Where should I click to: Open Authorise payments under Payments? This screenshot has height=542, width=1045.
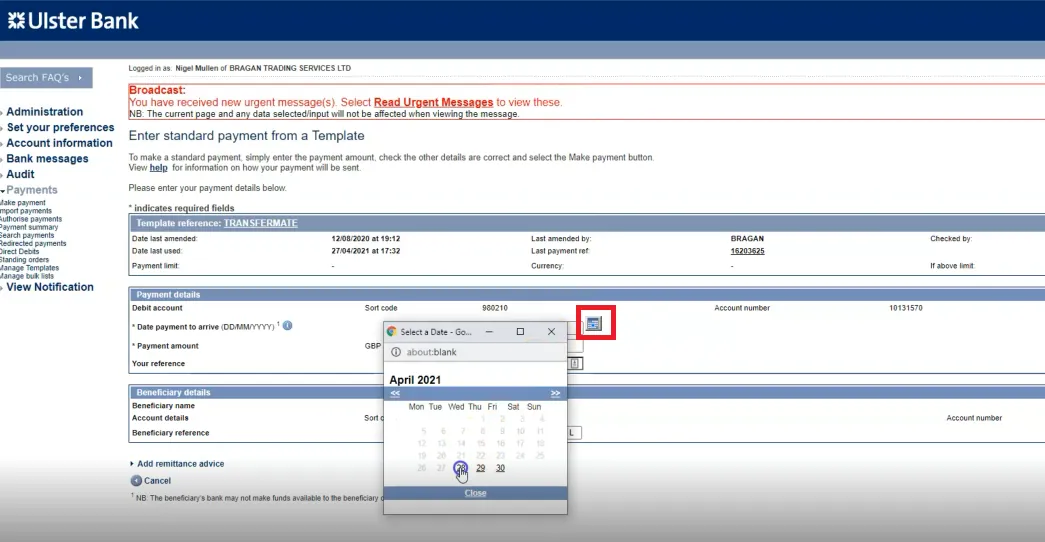click(x=31, y=219)
